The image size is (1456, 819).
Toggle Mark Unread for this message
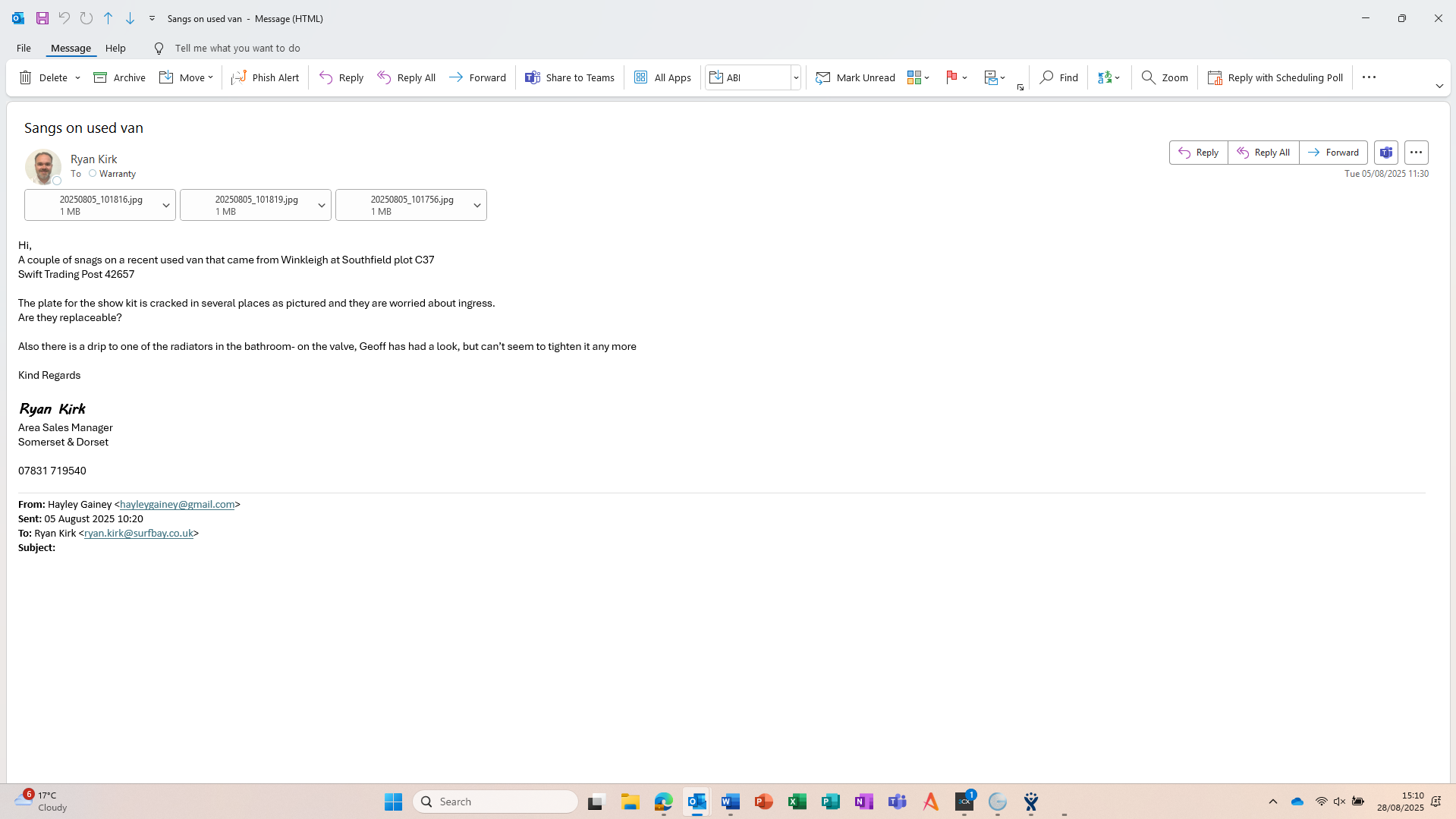855,77
